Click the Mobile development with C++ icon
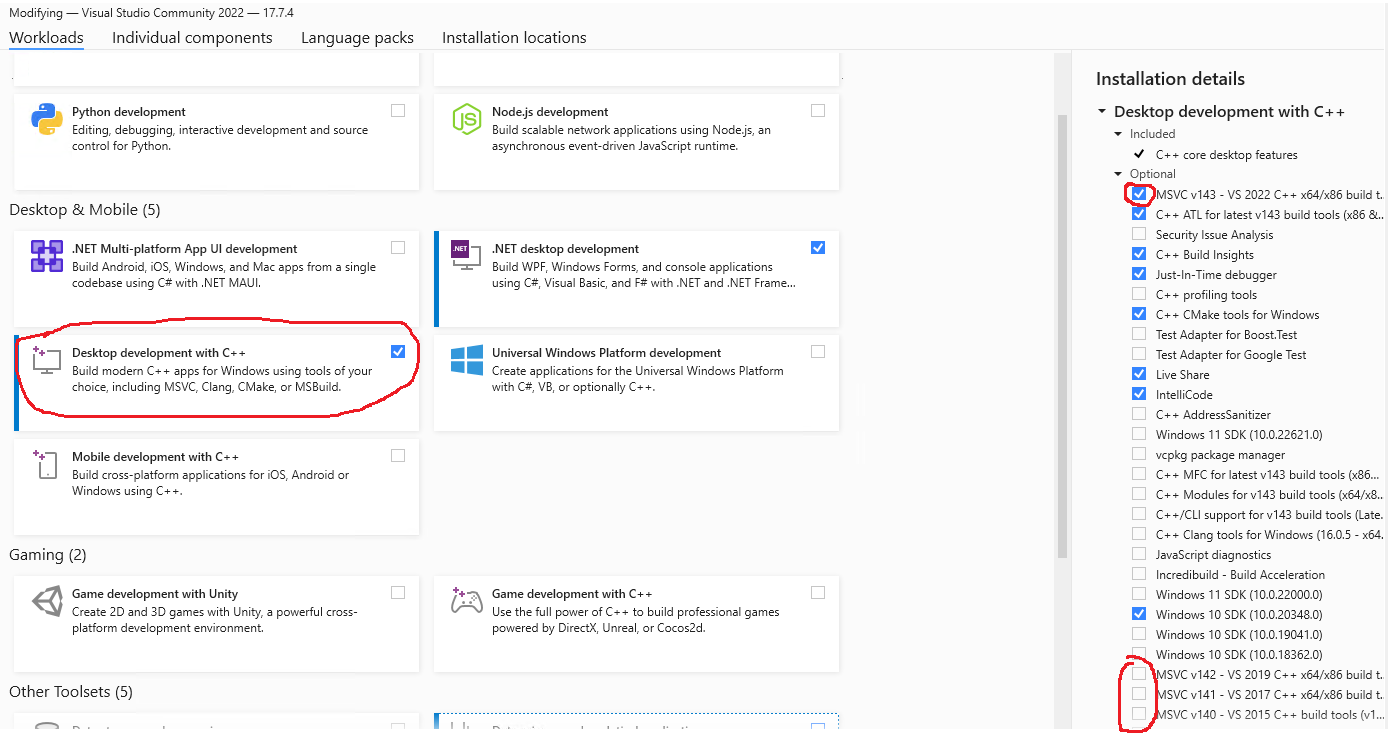Viewport: 1389px width, 734px height. [47, 464]
